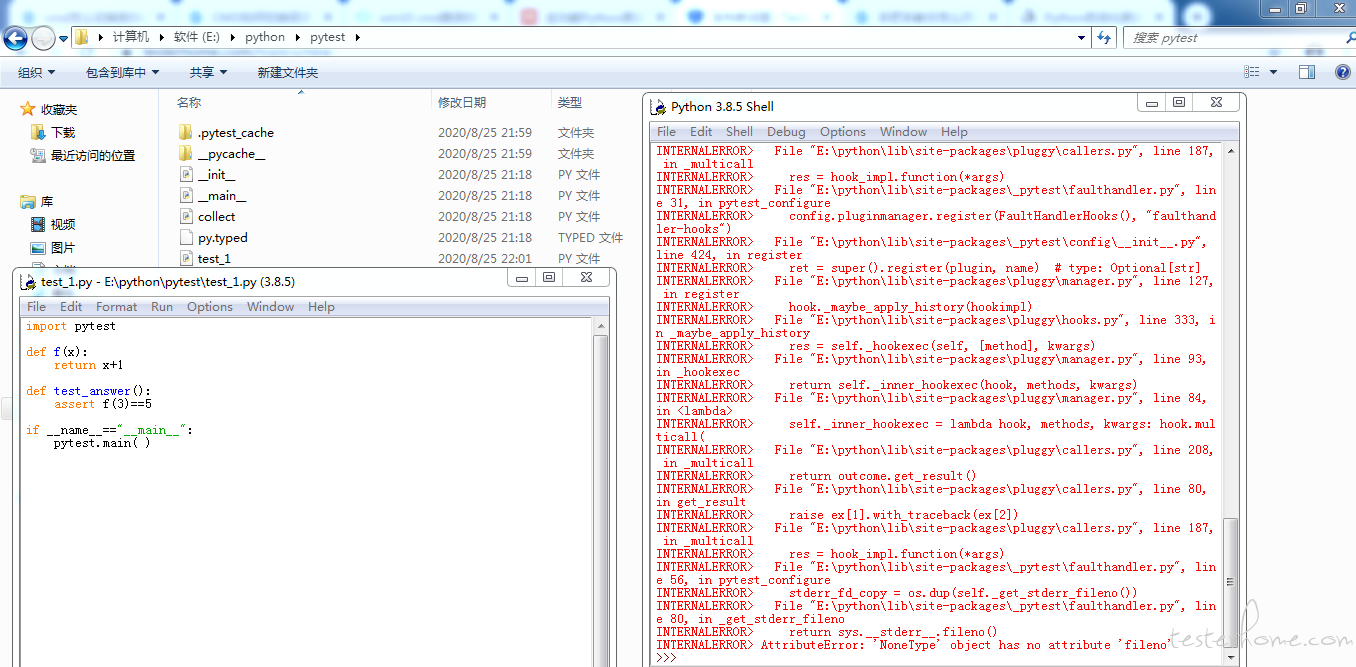Select 库 in navigation pane
Image resolution: width=1356 pixels, height=667 pixels.
tap(47, 201)
